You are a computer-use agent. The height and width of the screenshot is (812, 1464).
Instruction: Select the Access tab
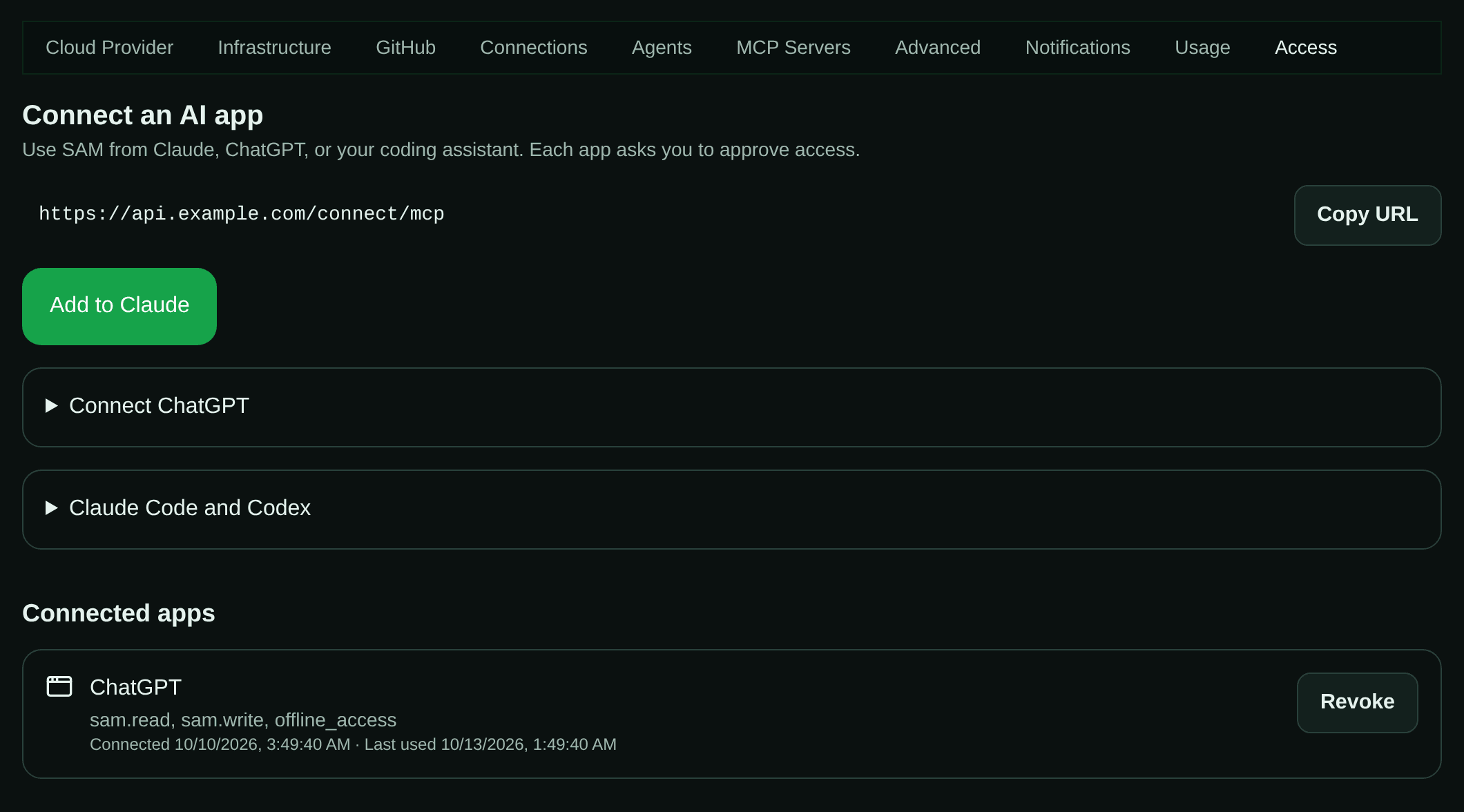1305,48
